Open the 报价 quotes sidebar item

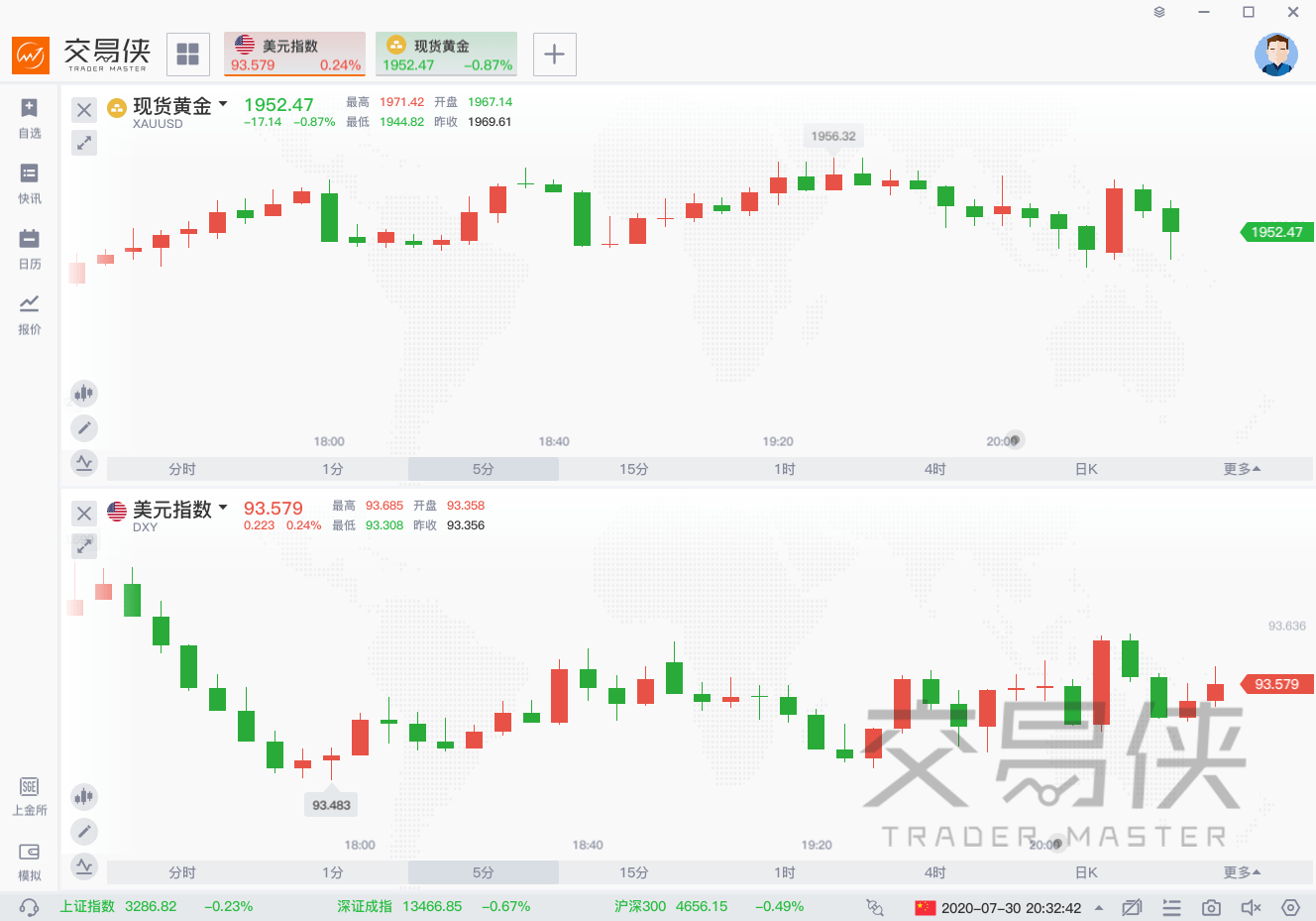[x=30, y=314]
